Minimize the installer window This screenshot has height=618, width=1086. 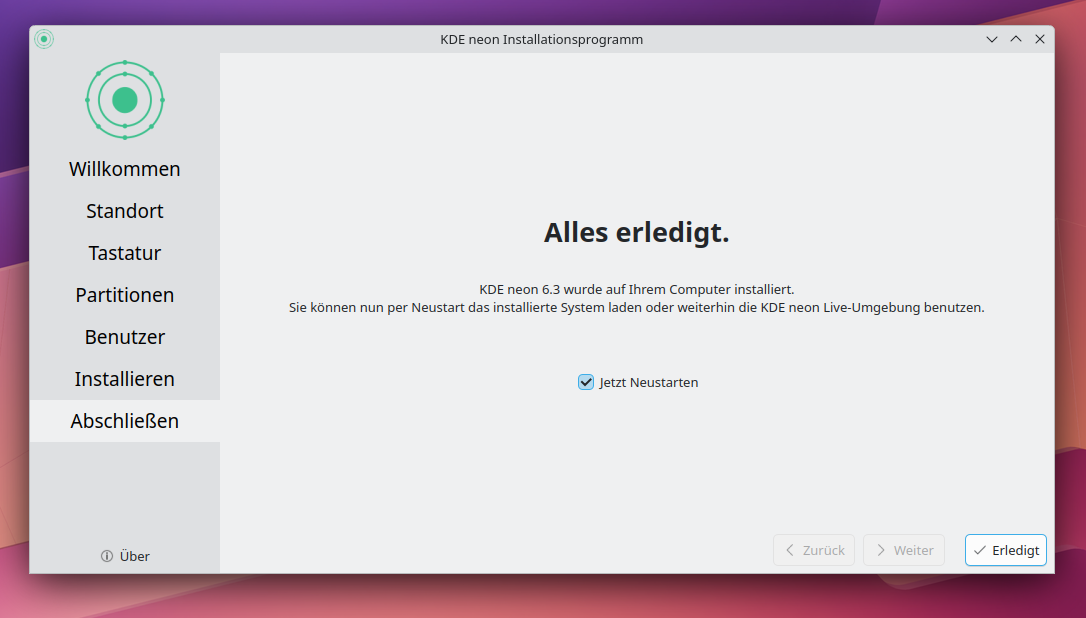pos(992,39)
